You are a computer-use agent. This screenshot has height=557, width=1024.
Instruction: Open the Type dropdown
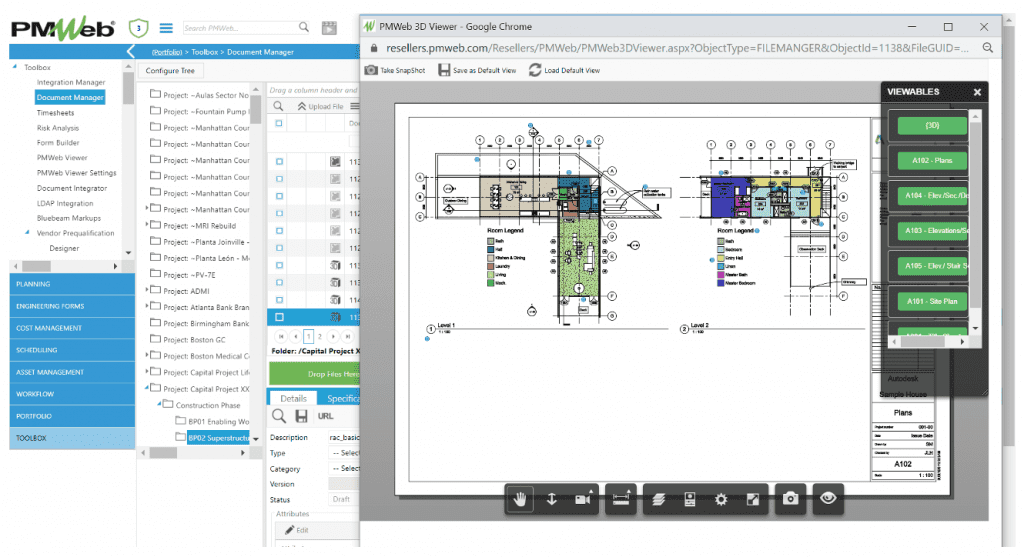(x=344, y=453)
